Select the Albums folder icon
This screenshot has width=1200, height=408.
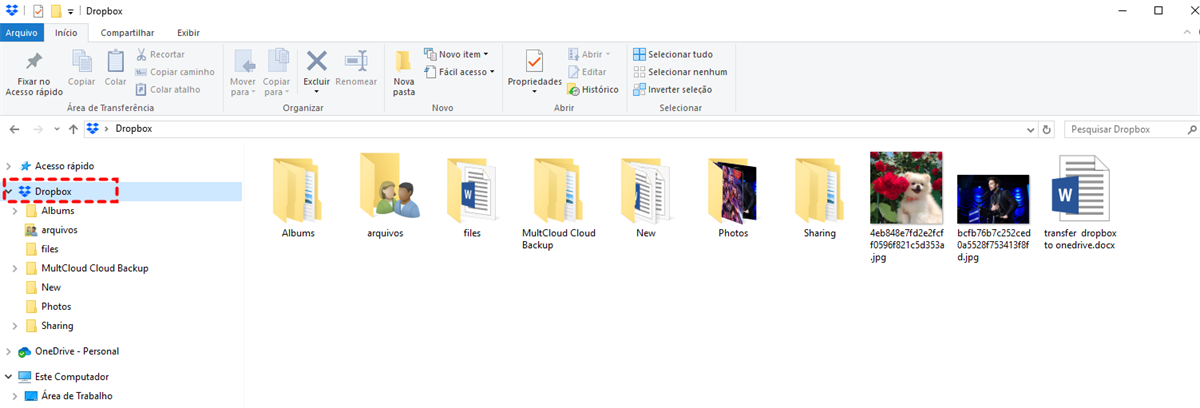tap(298, 188)
